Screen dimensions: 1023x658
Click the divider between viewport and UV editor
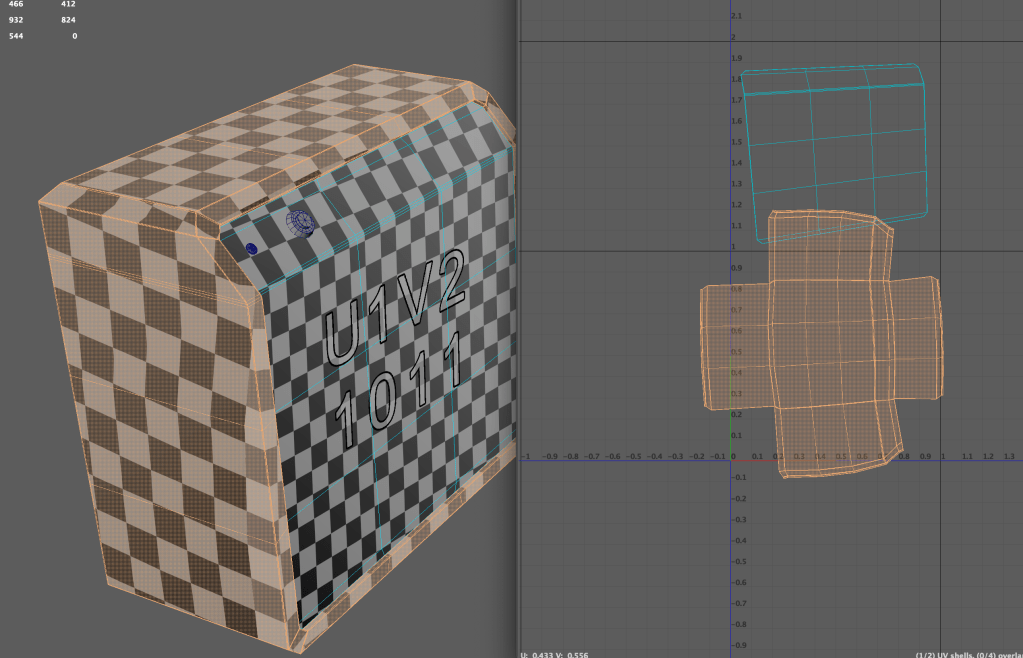pos(515,329)
